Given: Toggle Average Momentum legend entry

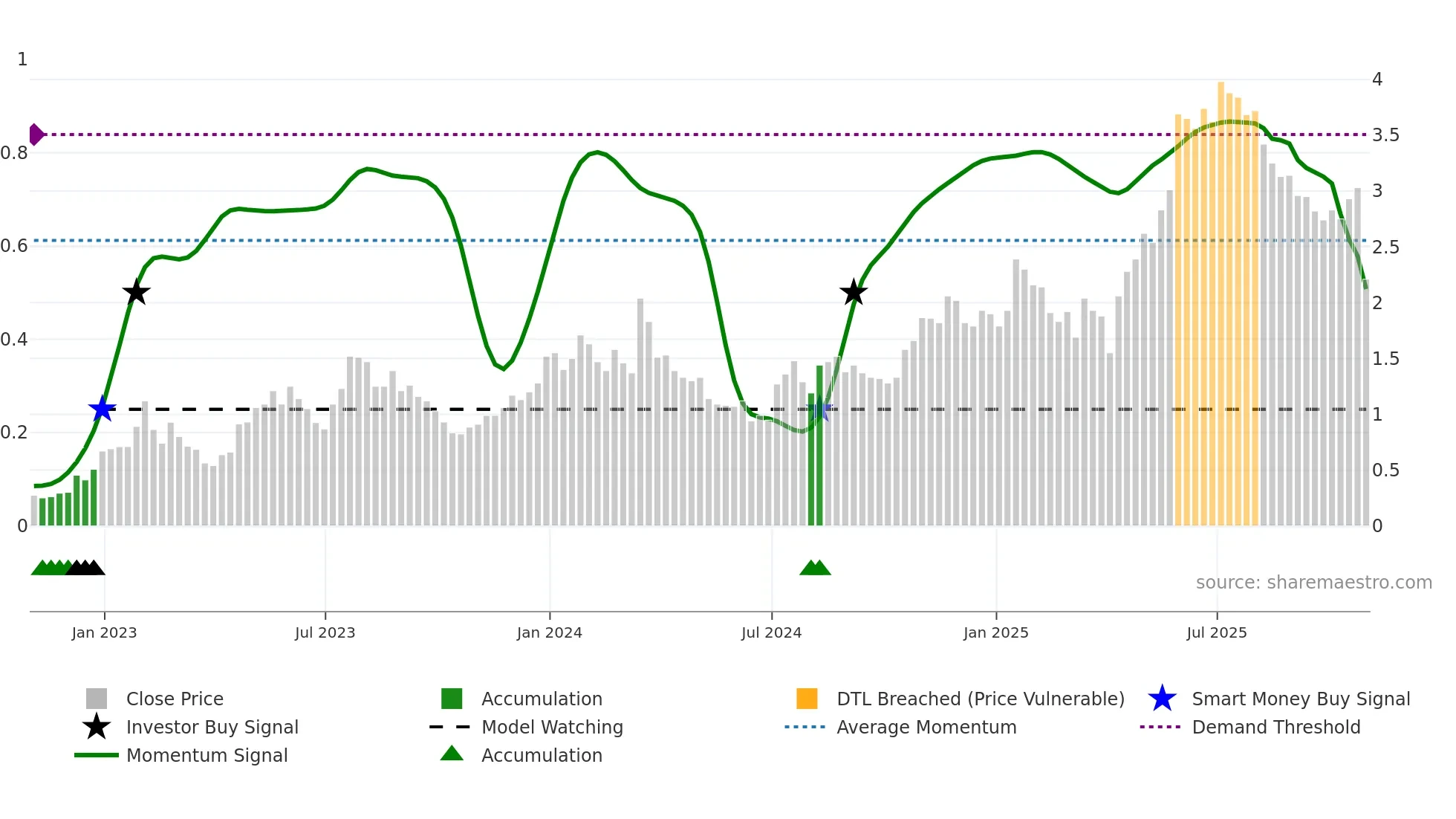Looking at the screenshot, I should tap(926, 727).
